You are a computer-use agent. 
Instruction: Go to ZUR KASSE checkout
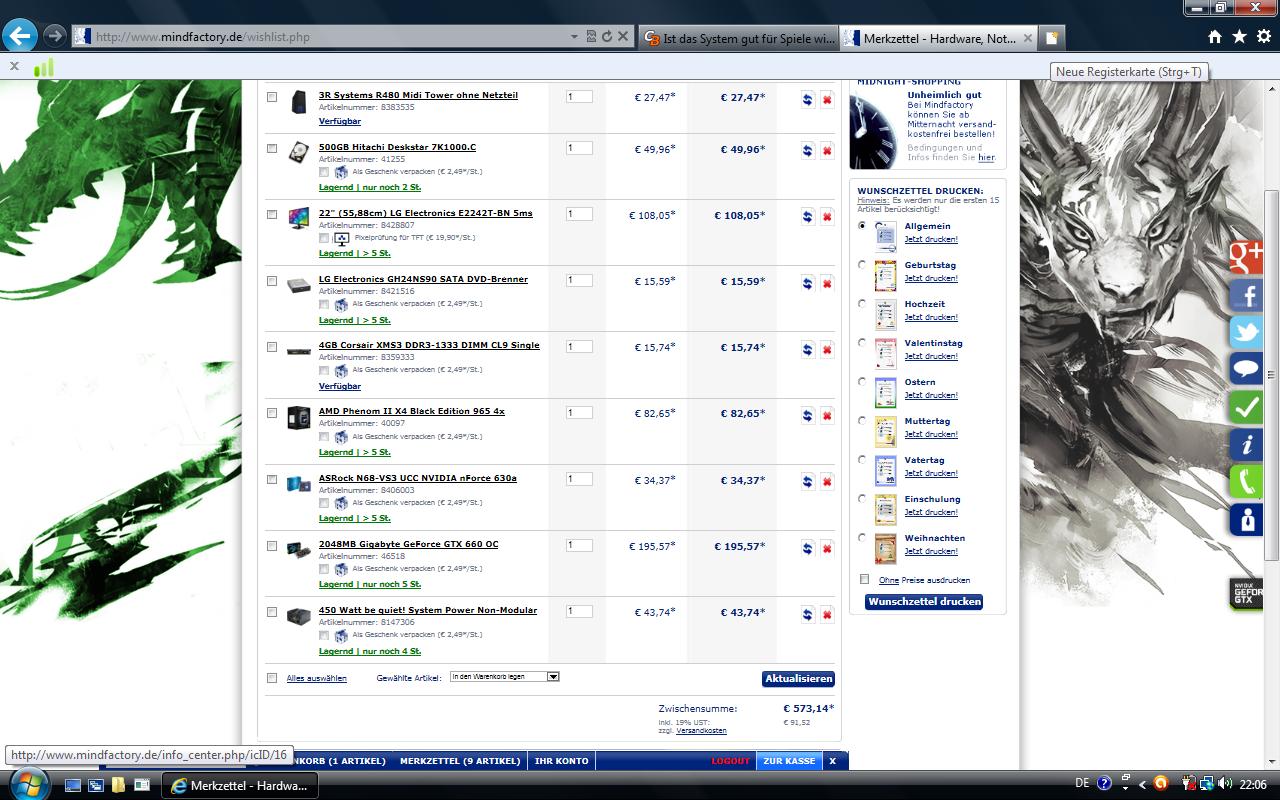(789, 761)
